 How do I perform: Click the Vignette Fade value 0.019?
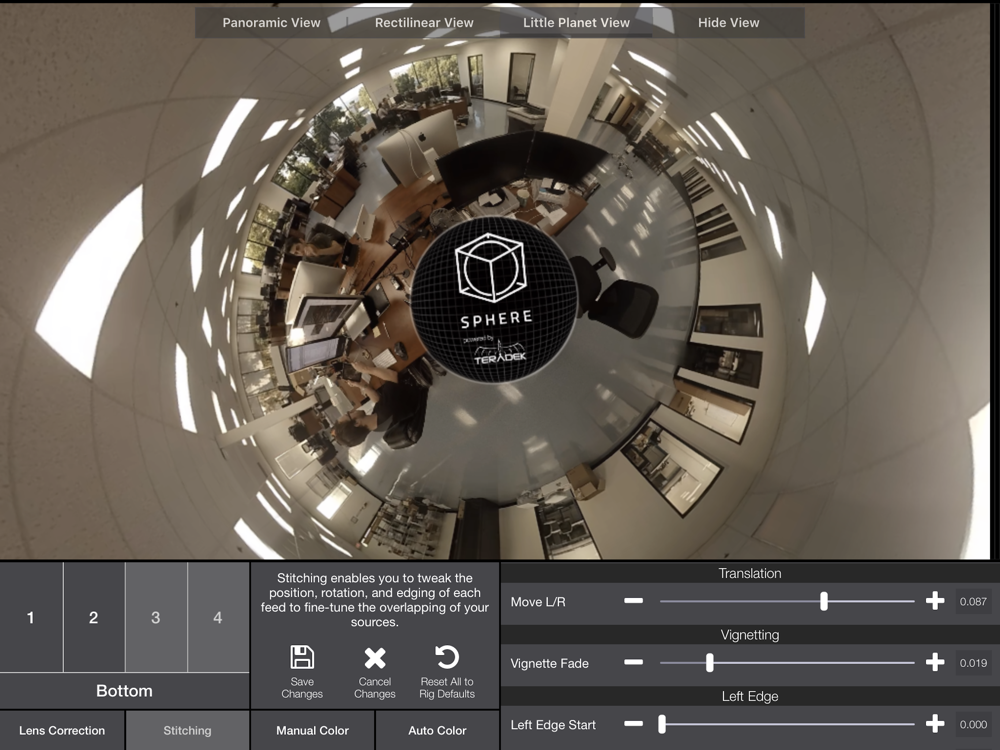tap(973, 663)
